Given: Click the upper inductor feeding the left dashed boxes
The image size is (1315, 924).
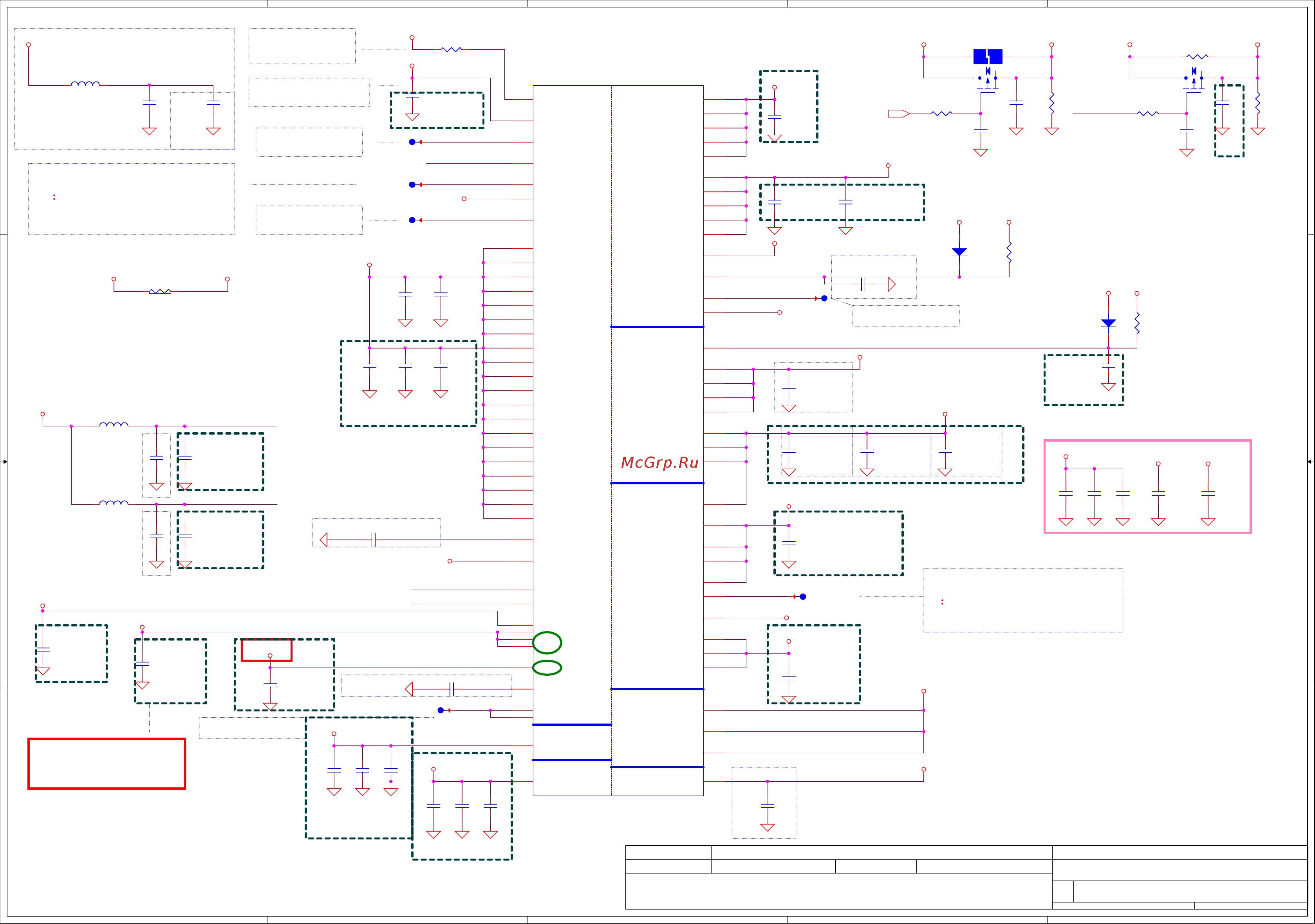Looking at the screenshot, I should pos(114,424).
